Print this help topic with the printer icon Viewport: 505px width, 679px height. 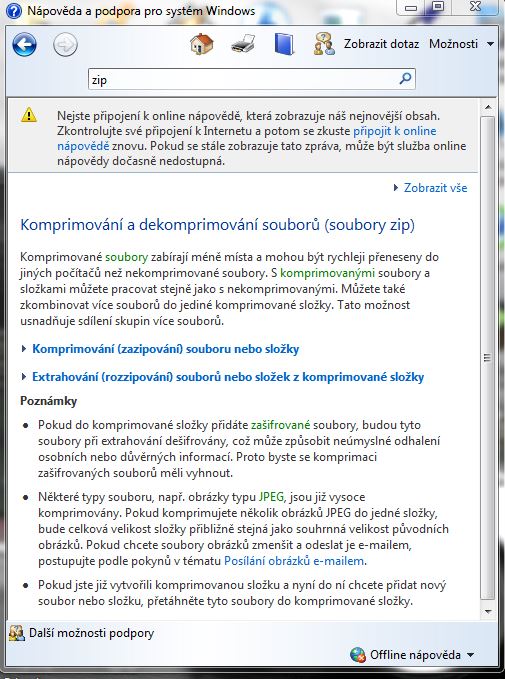(x=243, y=44)
